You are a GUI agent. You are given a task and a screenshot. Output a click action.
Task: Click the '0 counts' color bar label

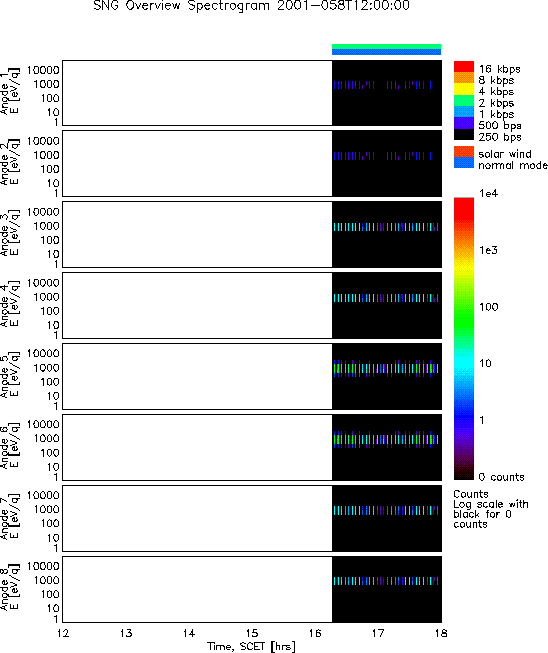pyautogui.click(x=501, y=477)
